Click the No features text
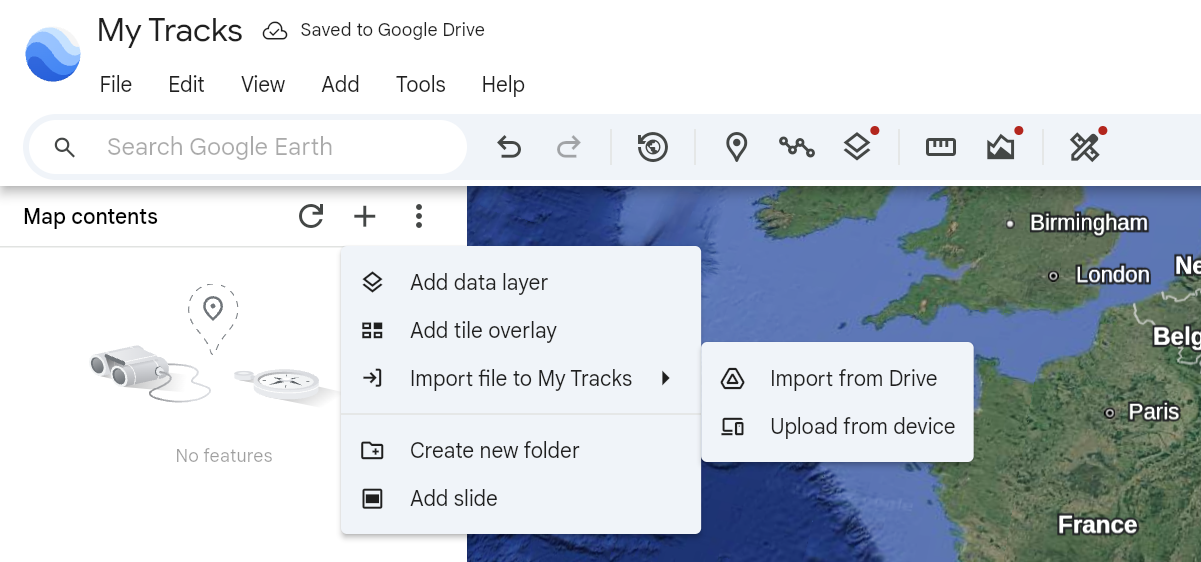Screen dimensions: 1201x562 coord(224,455)
